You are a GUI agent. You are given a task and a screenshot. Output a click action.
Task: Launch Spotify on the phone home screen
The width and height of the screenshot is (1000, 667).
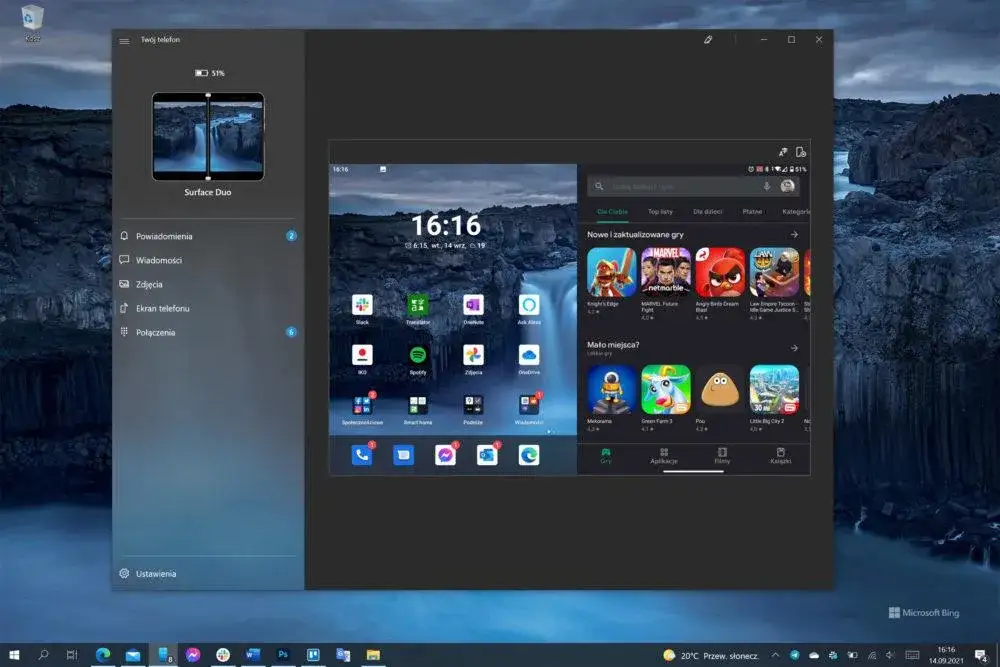pos(418,355)
